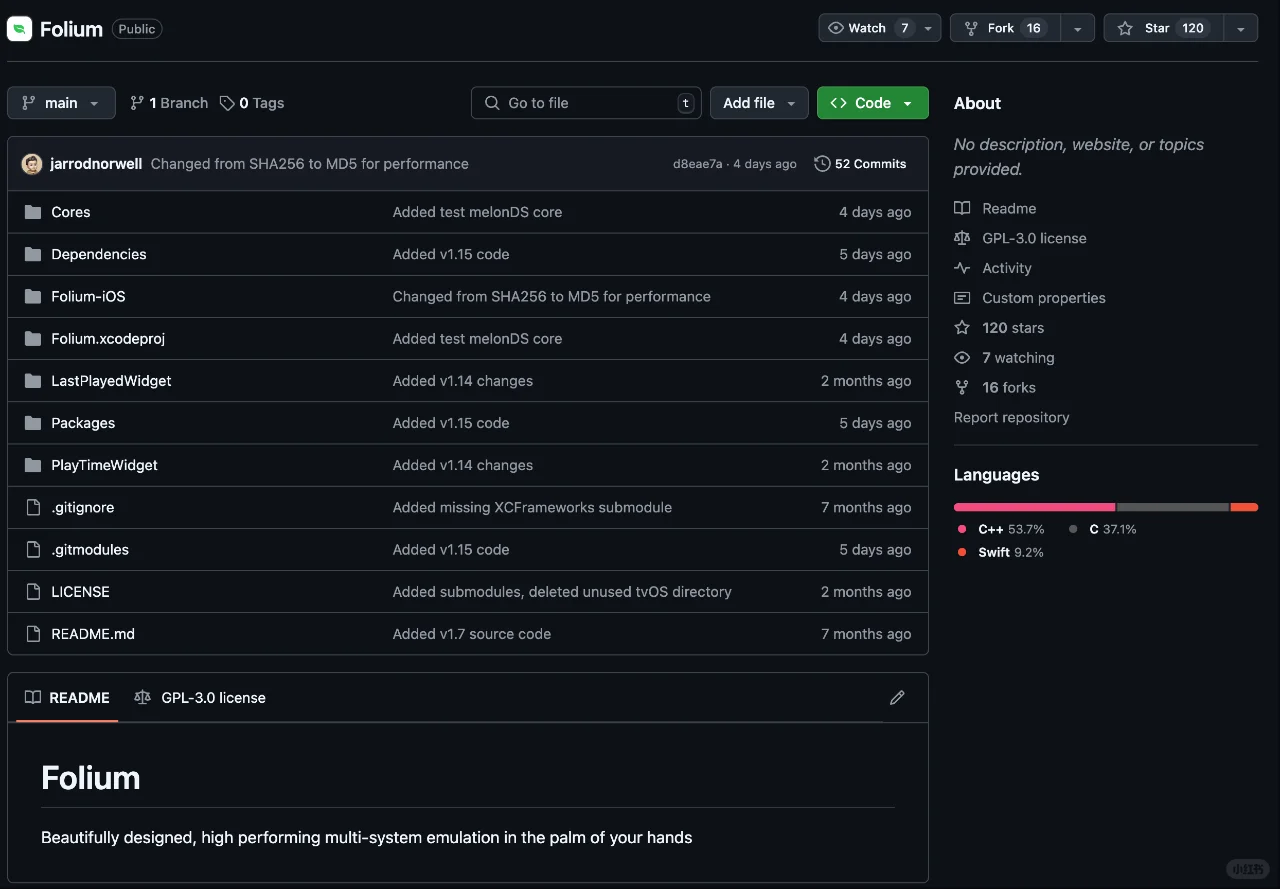Open the Add file dropdown
The height and width of the screenshot is (889, 1280).
pyautogui.click(x=759, y=103)
